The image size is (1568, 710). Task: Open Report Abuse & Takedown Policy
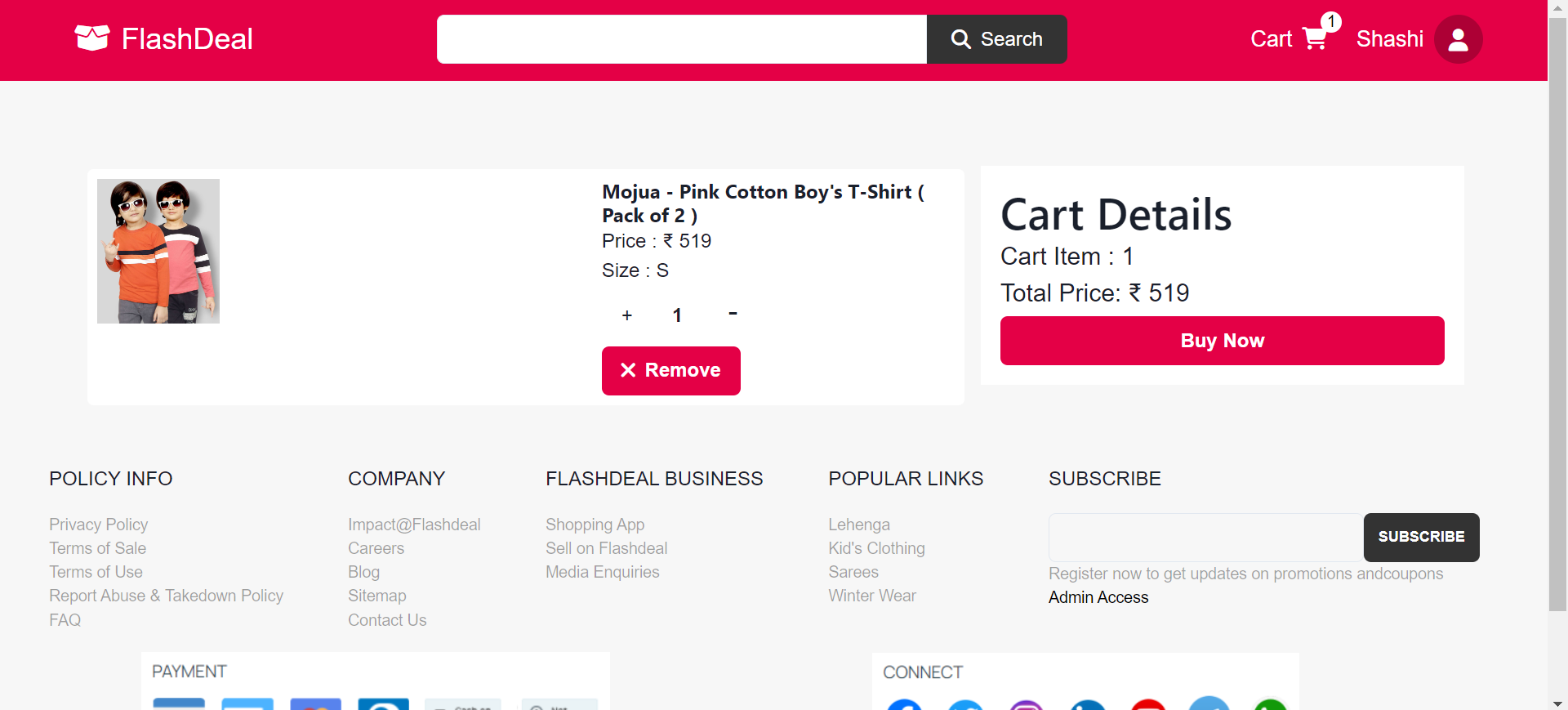(167, 596)
